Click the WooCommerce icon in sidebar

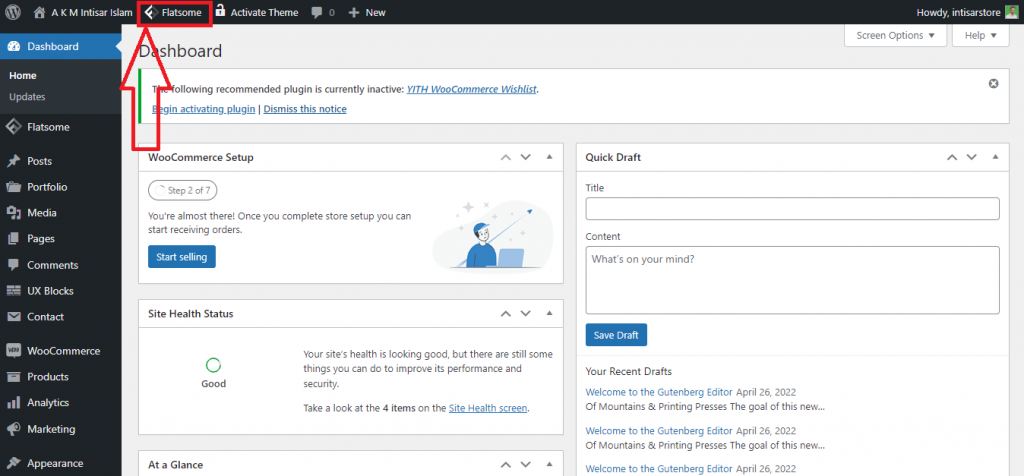(14, 351)
